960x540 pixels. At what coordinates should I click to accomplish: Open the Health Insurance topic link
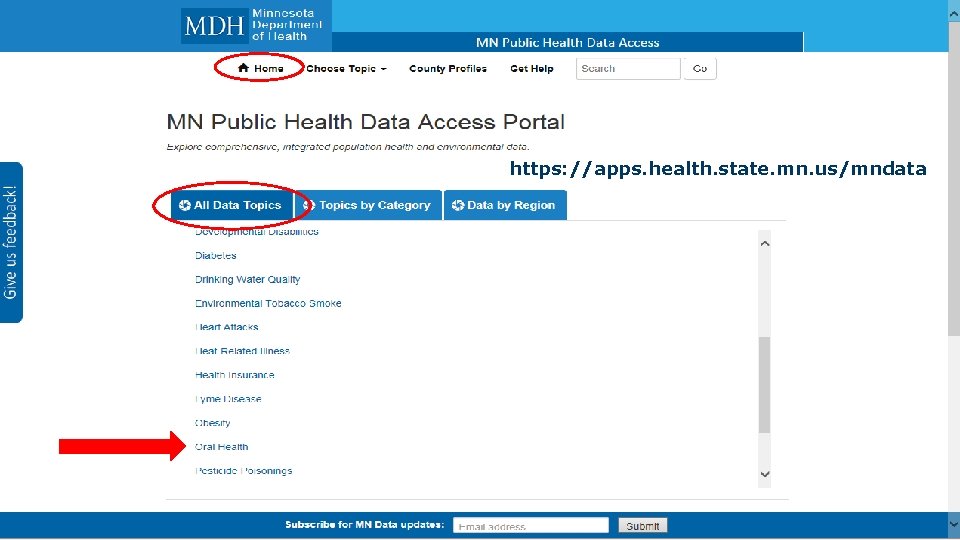click(234, 375)
